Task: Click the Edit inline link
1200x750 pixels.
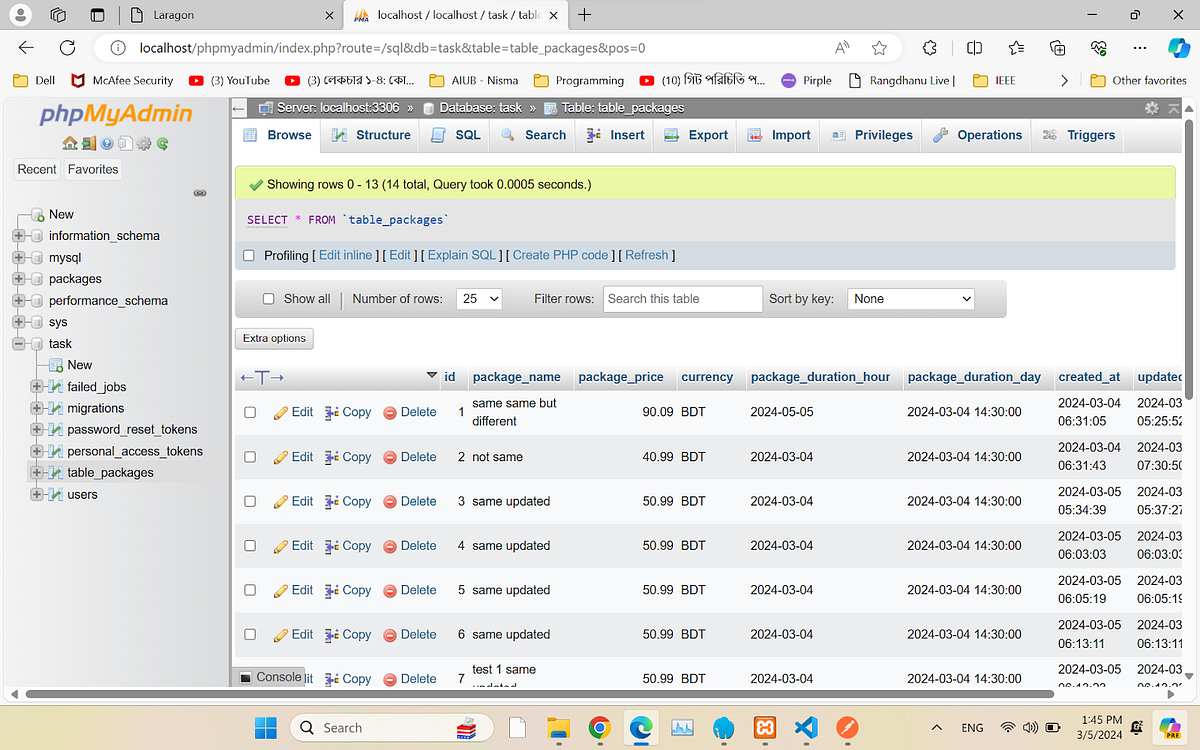Action: 345,255
